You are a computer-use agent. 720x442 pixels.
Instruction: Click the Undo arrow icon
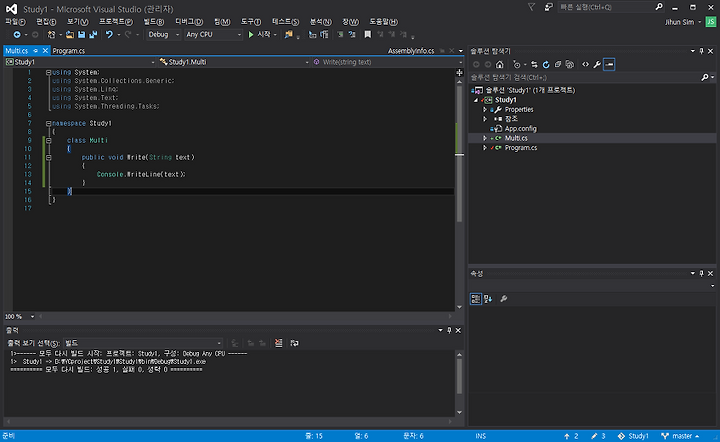109,34
